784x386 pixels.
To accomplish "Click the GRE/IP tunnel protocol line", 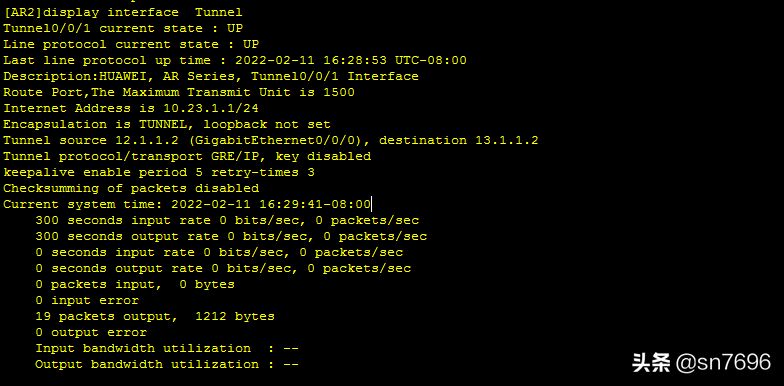I will click(187, 156).
